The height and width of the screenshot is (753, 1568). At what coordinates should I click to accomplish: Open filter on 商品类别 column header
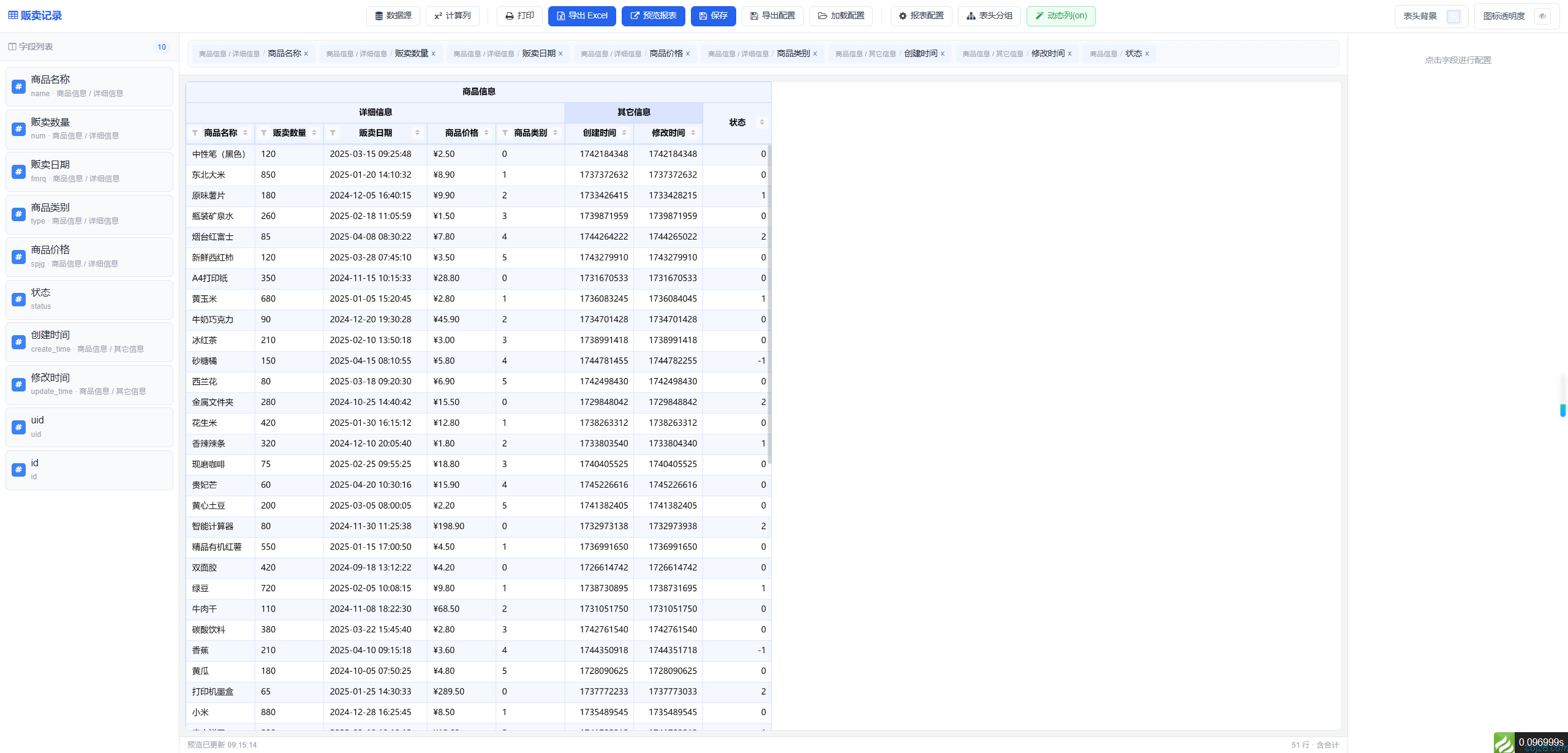pos(505,133)
